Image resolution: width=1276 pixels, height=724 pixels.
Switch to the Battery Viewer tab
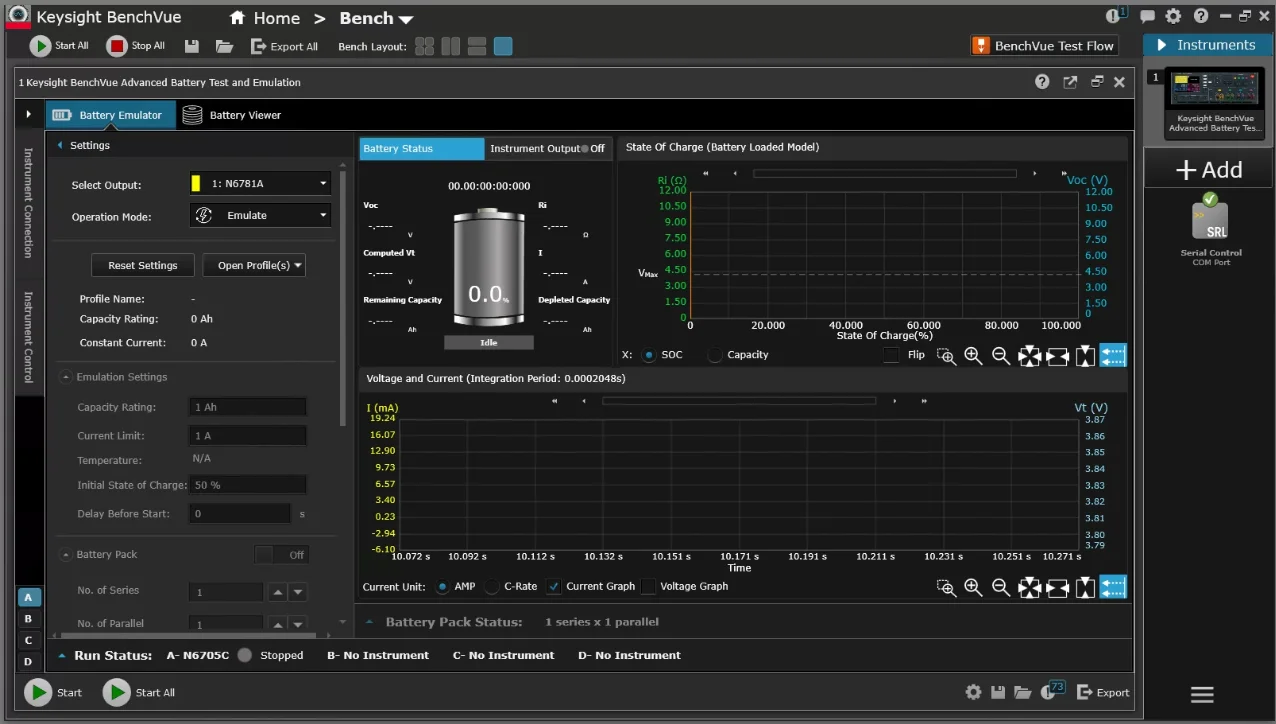[232, 115]
